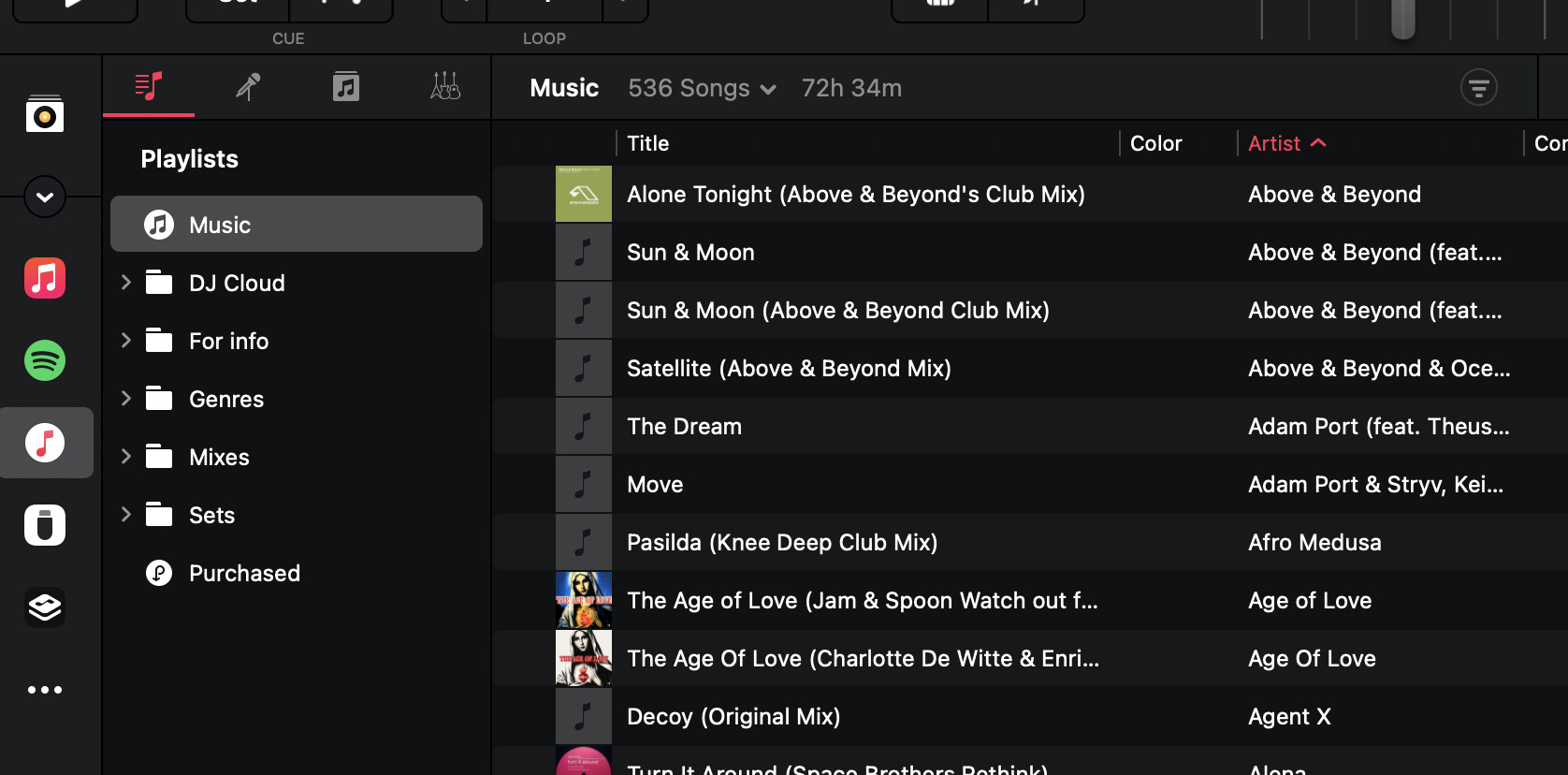
Task: Switch to the microphone tab
Action: click(x=248, y=87)
